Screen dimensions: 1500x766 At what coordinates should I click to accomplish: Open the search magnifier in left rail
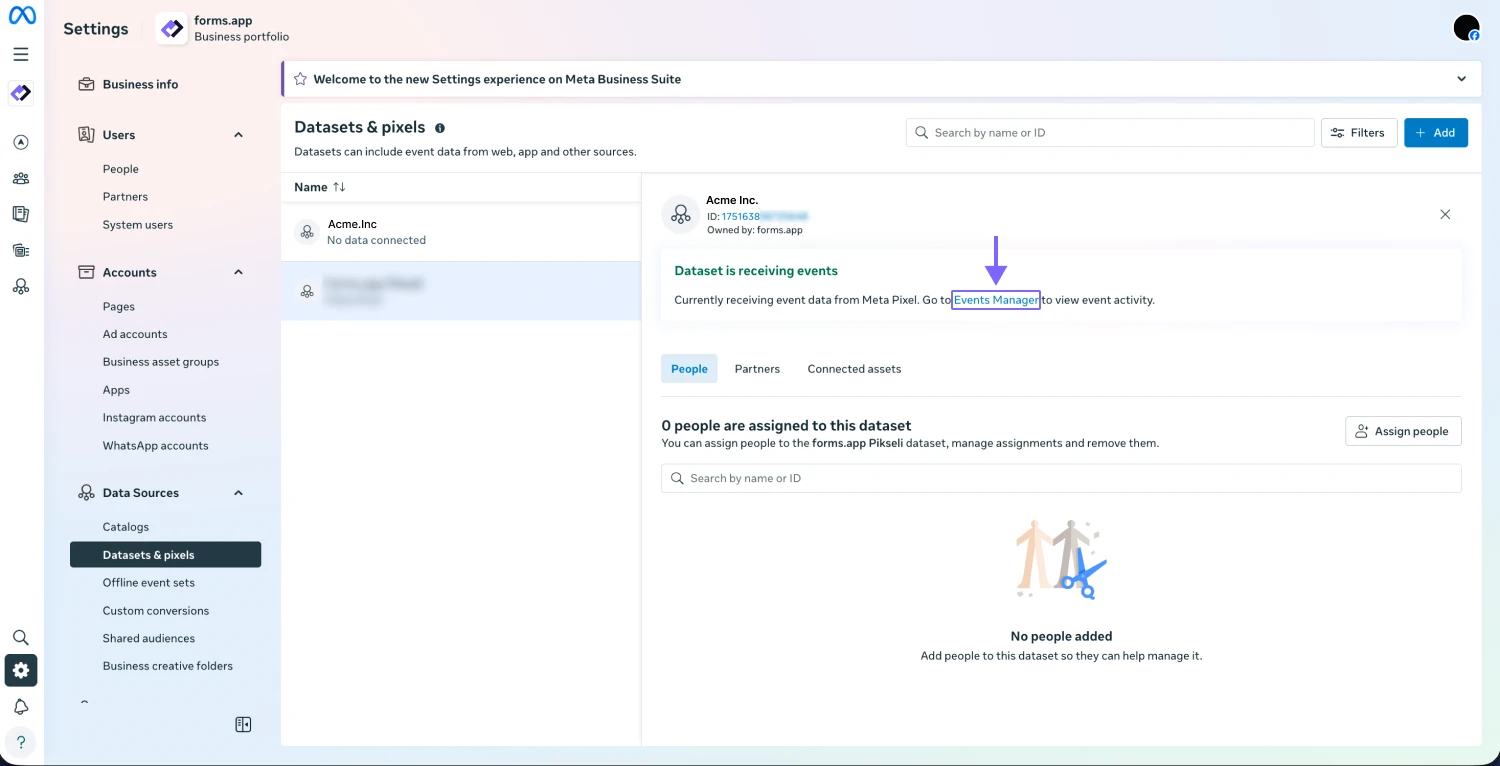click(21, 637)
